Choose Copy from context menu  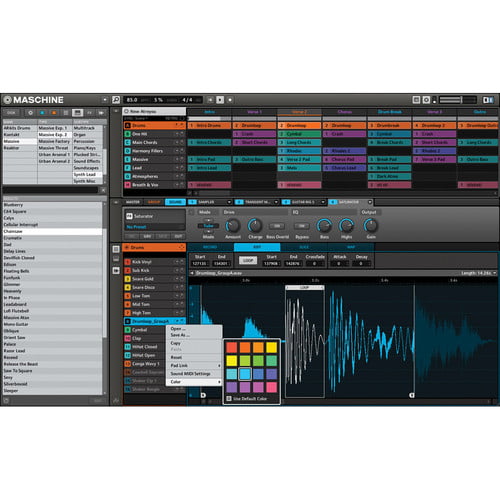coord(194,343)
